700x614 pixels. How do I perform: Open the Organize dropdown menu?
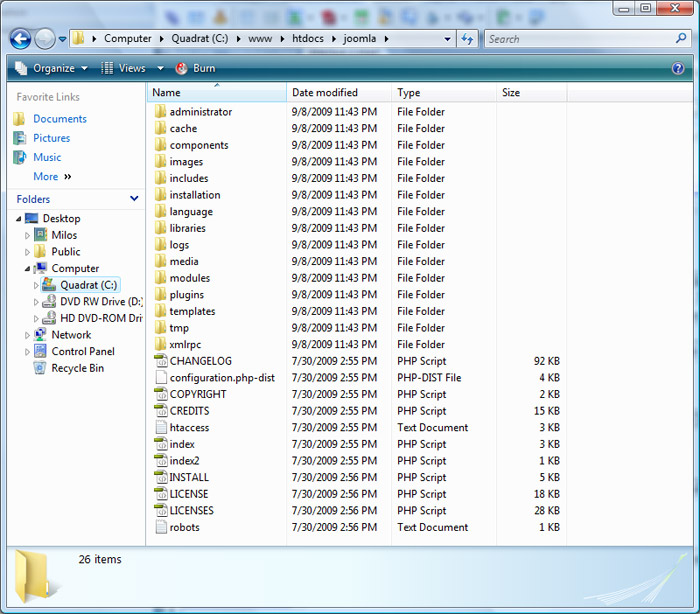tap(53, 68)
